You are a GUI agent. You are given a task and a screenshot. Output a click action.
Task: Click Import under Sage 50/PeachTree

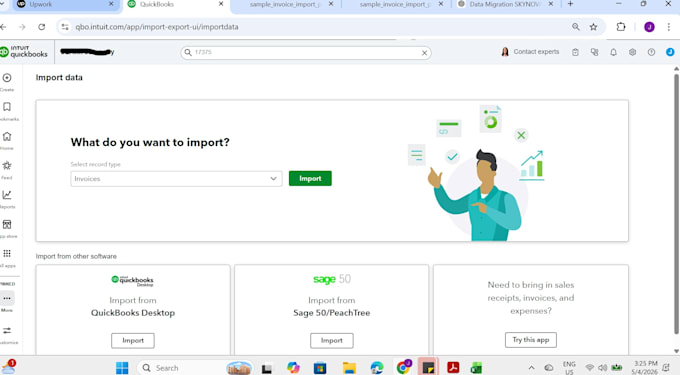332,341
